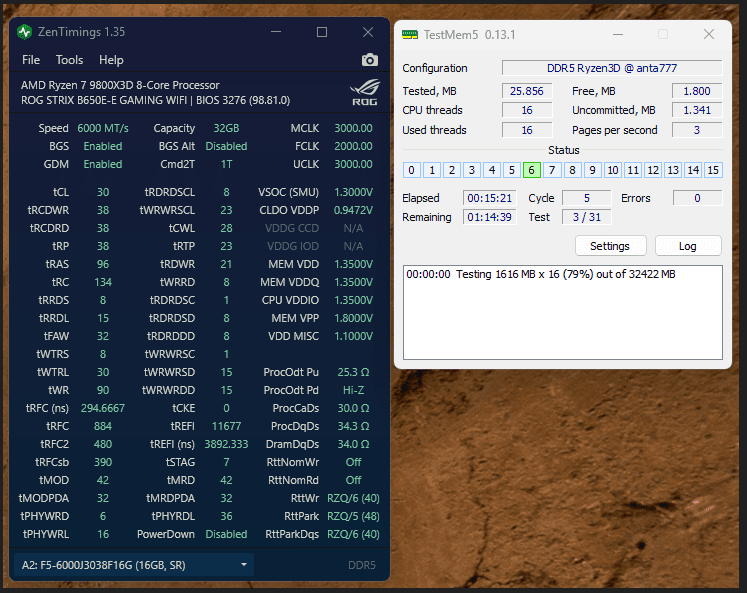Click the Cycle value 5
The width and height of the screenshot is (747, 593).
pos(587,198)
